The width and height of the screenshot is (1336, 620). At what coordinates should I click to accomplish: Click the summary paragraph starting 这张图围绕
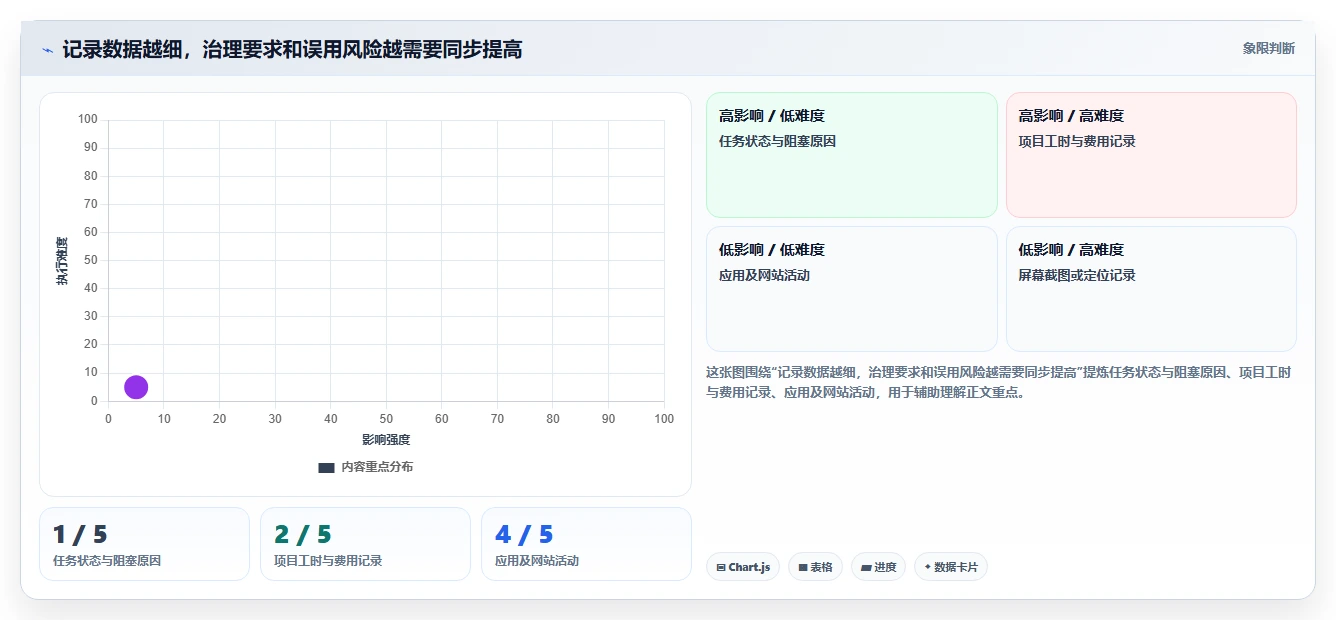tap(999, 382)
